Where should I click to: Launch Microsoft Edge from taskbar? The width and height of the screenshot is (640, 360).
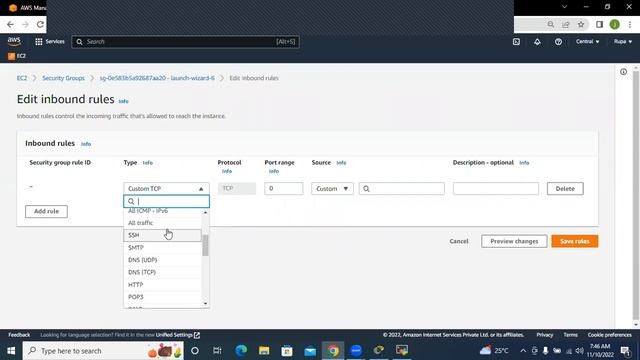pyautogui.click(x=241, y=351)
